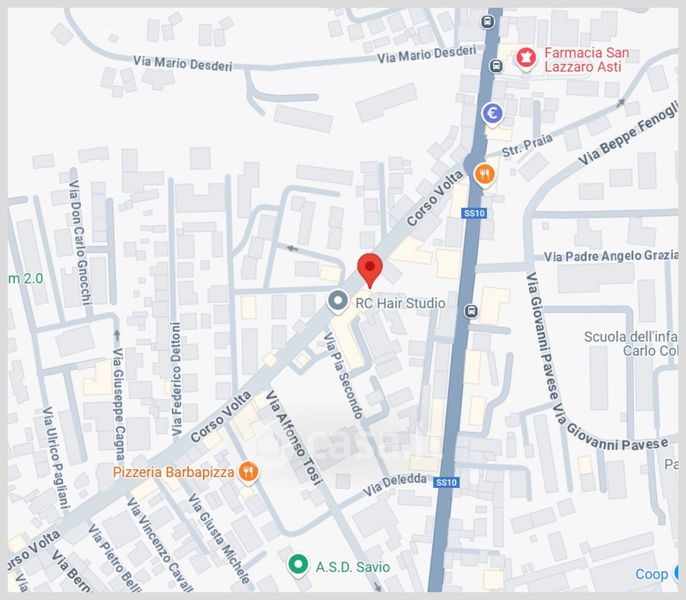
Task: Open the RC Hair Studio place icon
Action: pos(338,302)
